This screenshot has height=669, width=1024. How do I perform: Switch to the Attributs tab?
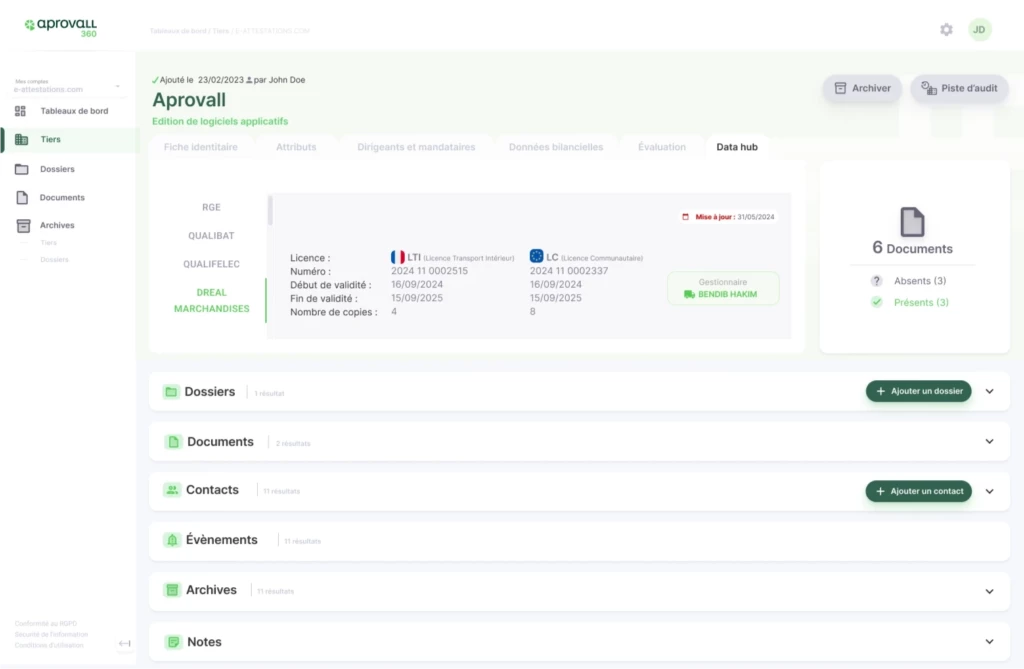coord(296,147)
